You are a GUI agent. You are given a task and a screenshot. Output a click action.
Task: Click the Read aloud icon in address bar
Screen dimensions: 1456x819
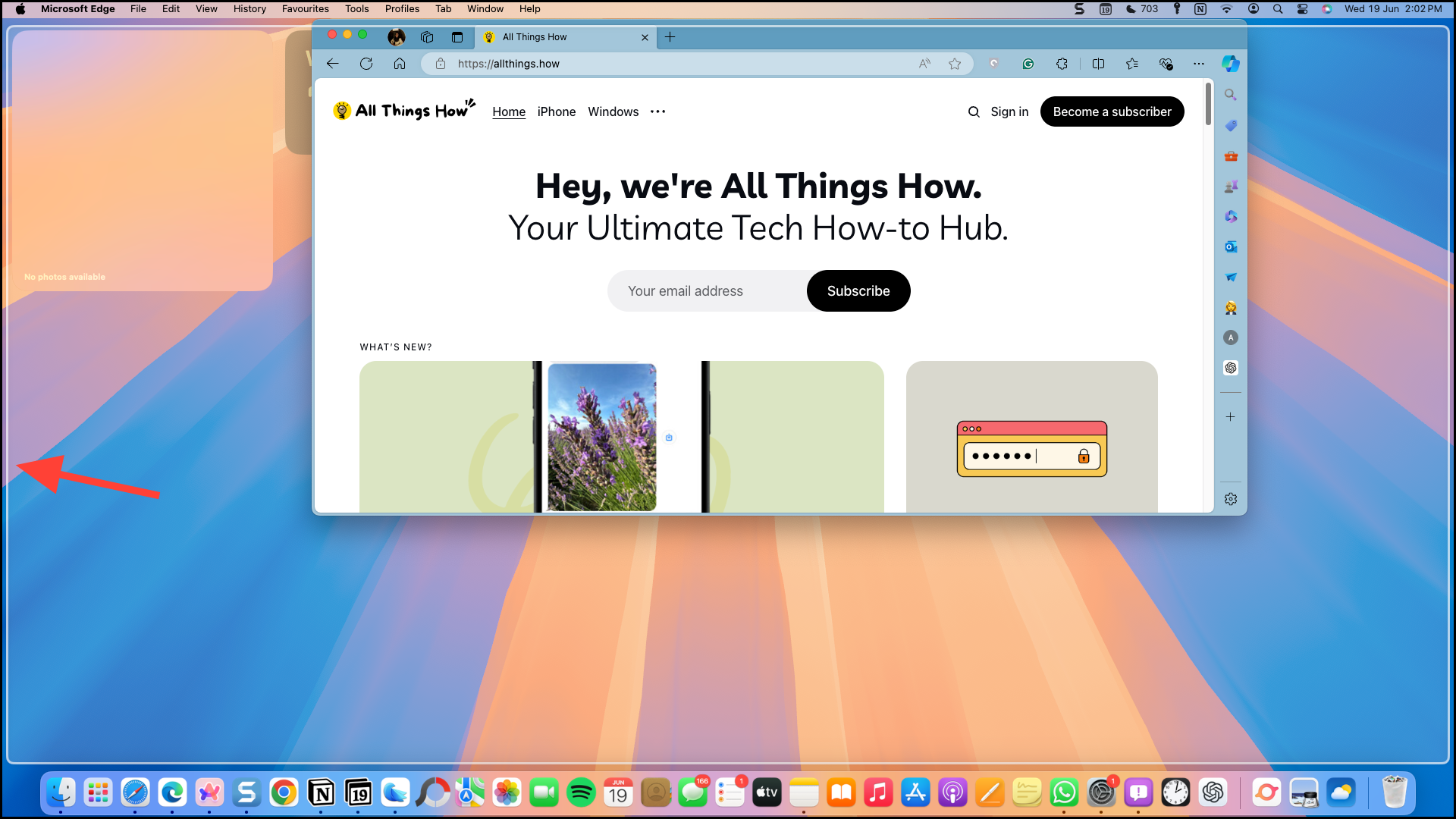tap(924, 64)
